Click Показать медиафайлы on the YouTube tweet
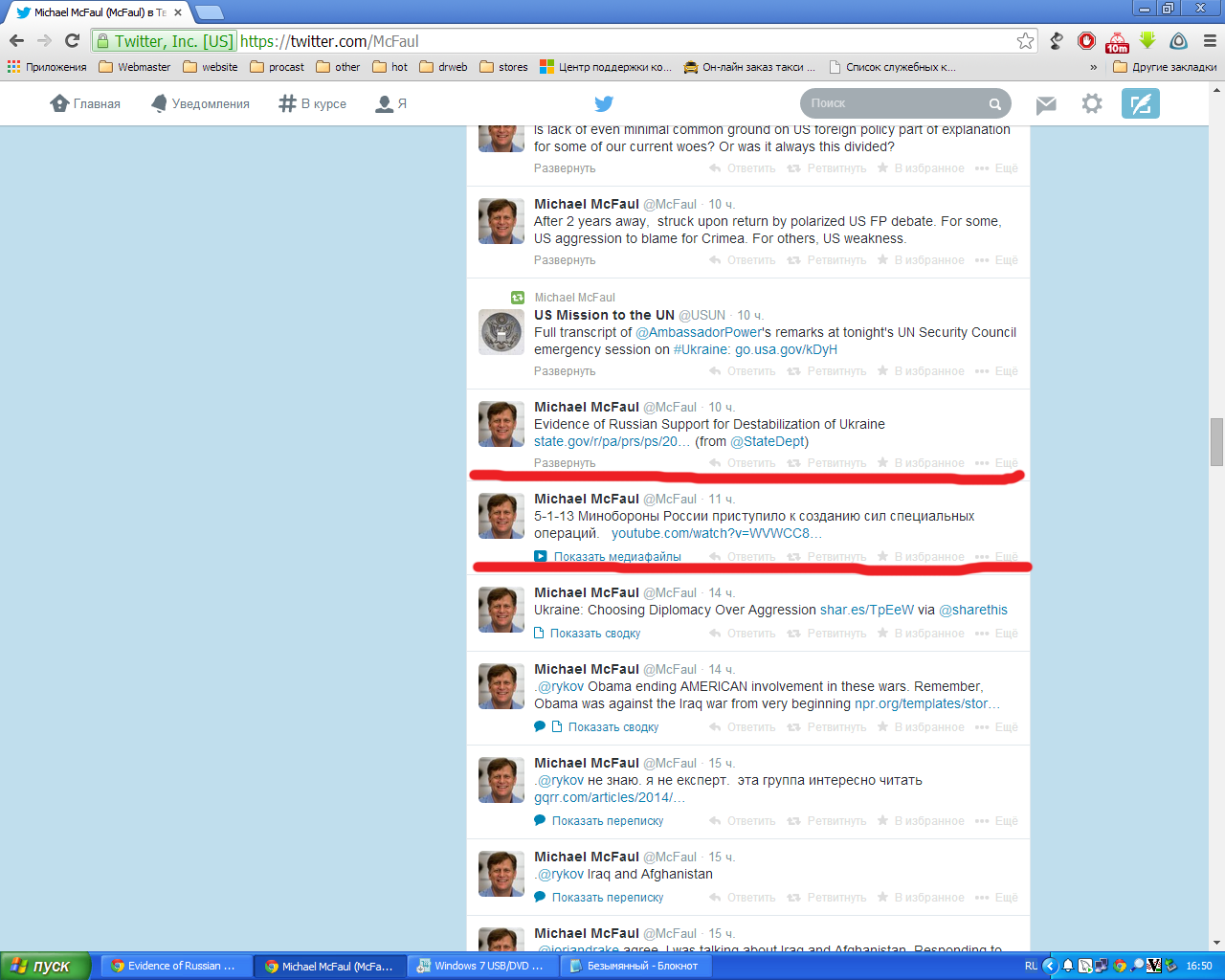1225x980 pixels. (608, 557)
